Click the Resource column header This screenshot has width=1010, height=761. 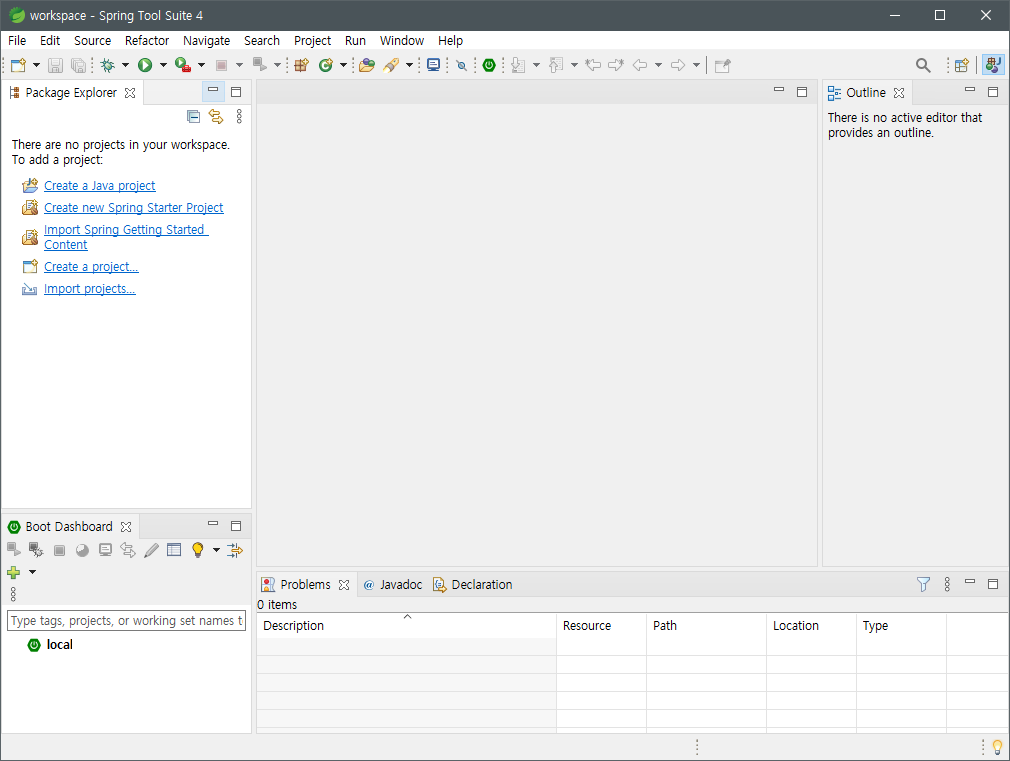601,626
